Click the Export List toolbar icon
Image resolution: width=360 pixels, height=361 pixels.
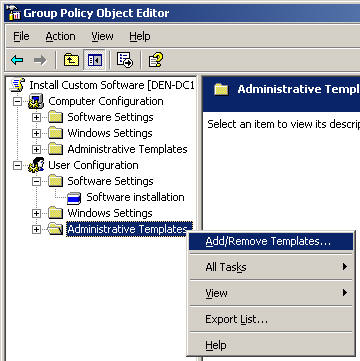(x=125, y=60)
